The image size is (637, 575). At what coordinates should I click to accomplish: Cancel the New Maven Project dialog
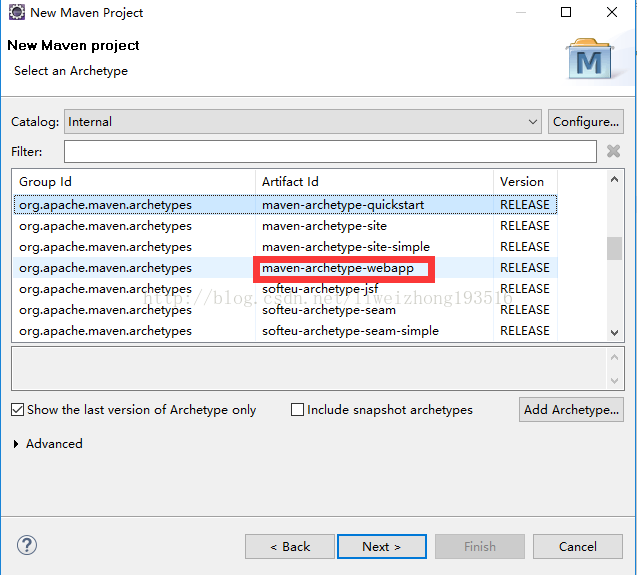(x=578, y=547)
